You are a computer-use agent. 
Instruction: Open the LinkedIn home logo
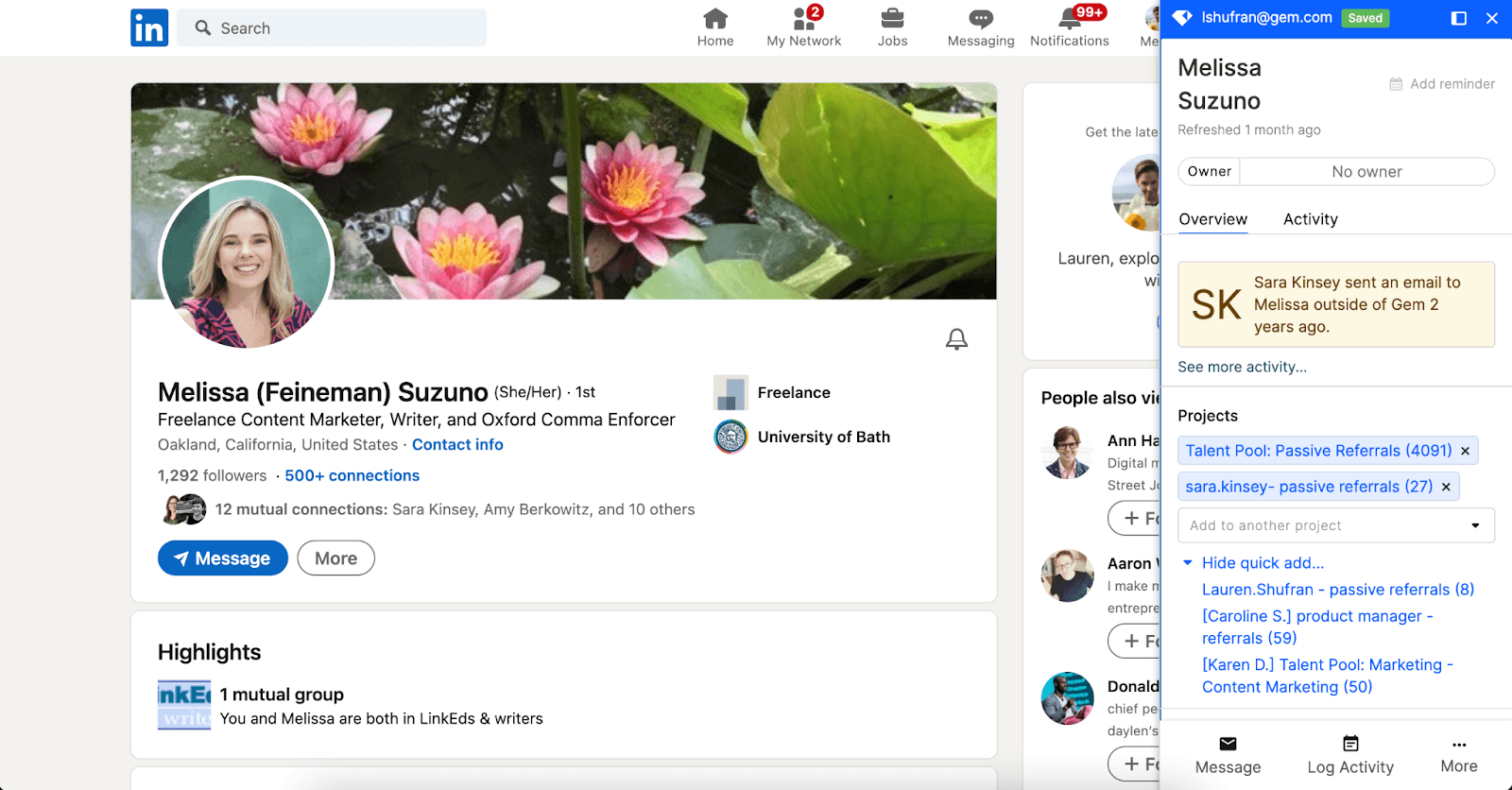coord(149,28)
